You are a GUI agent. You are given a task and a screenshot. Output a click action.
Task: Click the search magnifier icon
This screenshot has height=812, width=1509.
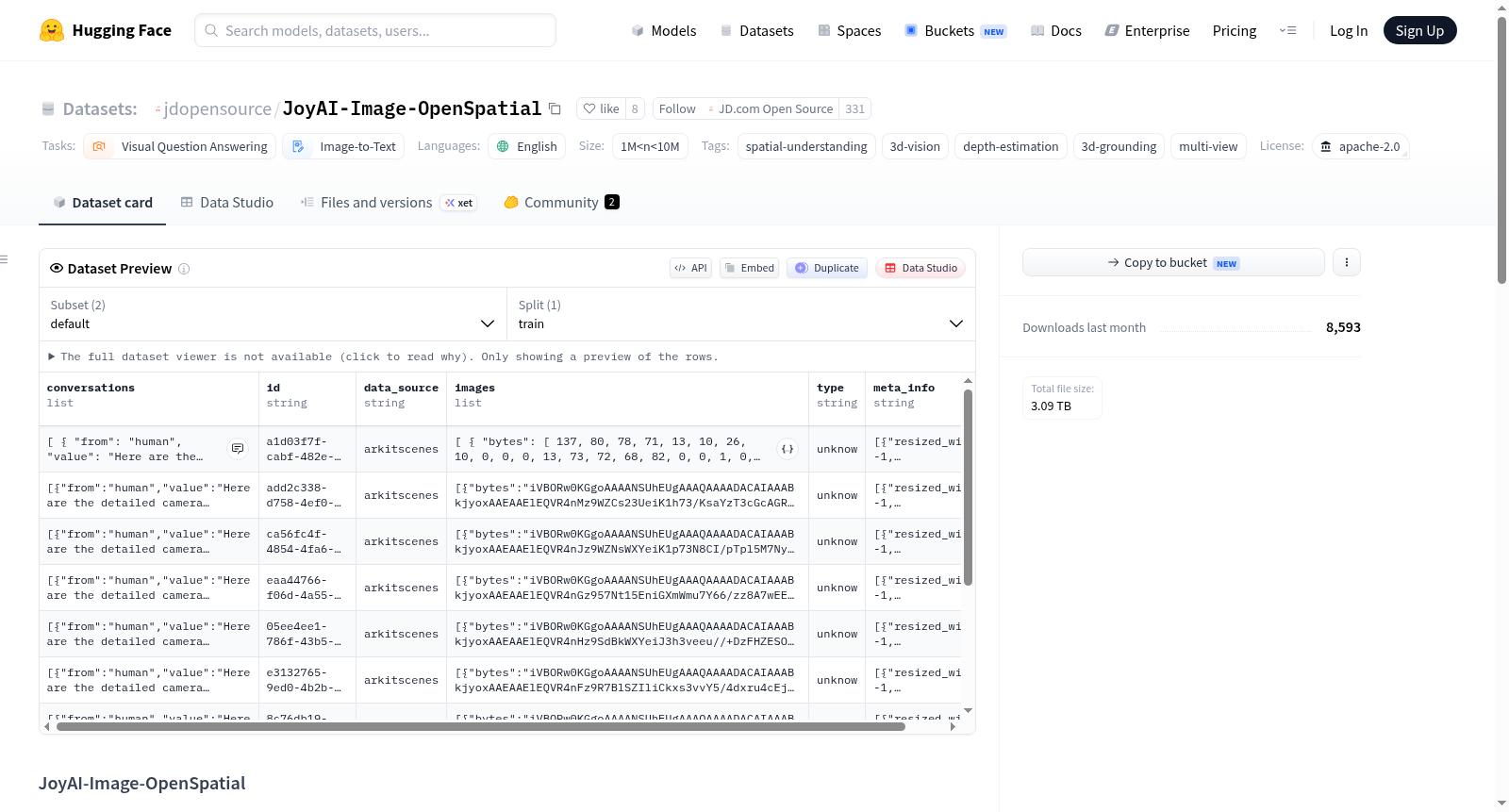tap(212, 30)
